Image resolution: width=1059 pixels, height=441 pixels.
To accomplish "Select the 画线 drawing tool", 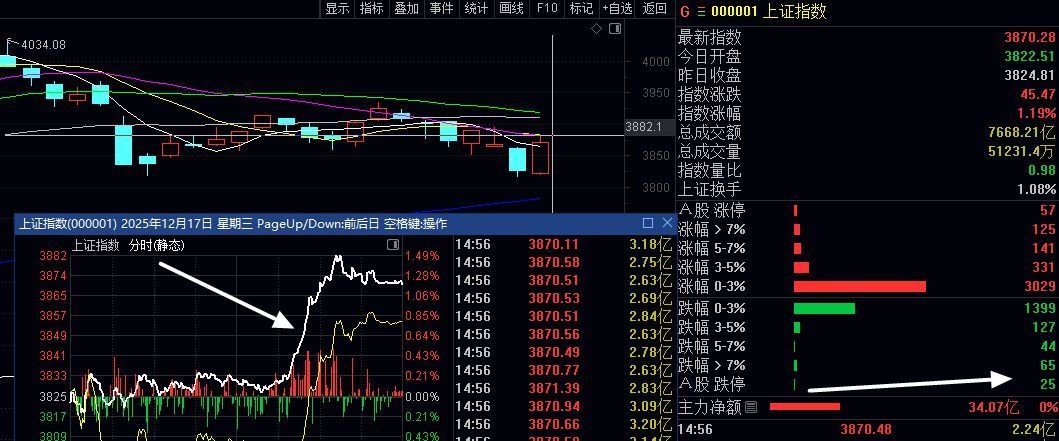I will (511, 9).
